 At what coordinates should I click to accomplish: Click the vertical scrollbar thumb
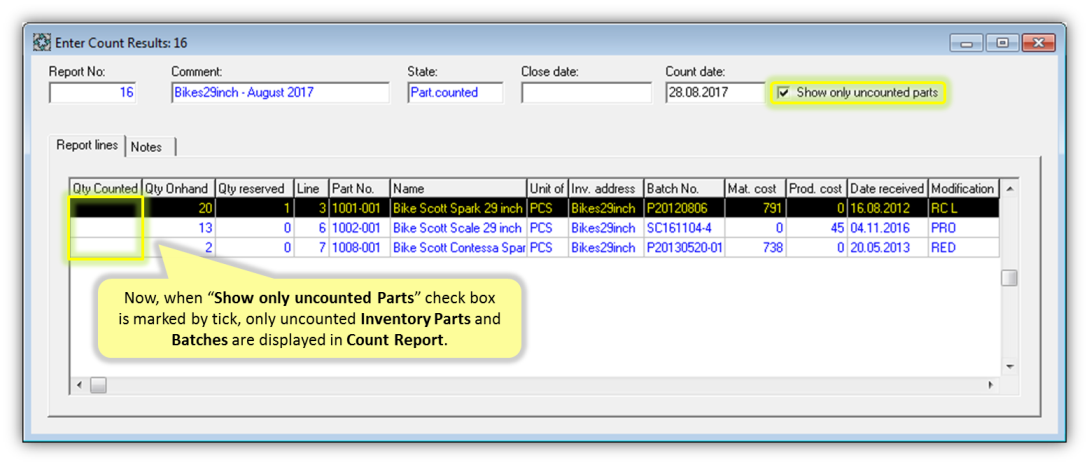(1009, 278)
